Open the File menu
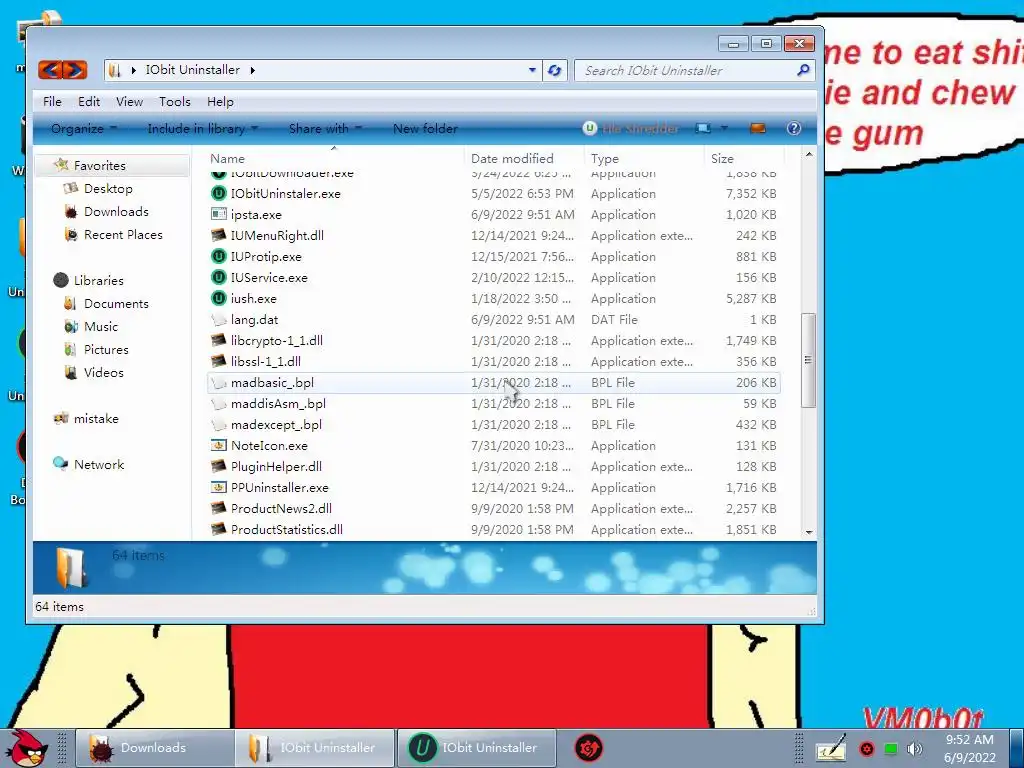 [52, 101]
